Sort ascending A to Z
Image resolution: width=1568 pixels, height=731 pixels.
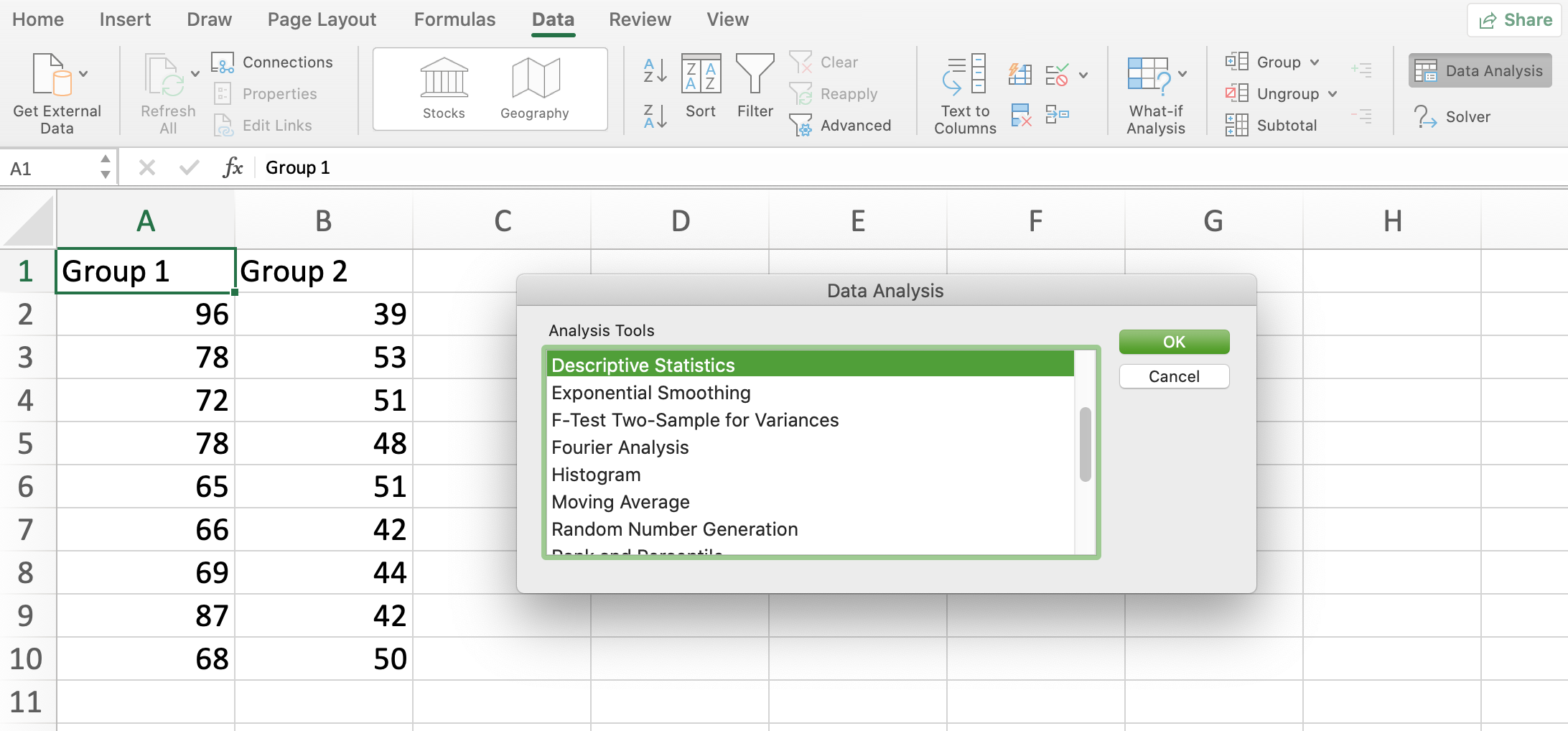tap(655, 70)
